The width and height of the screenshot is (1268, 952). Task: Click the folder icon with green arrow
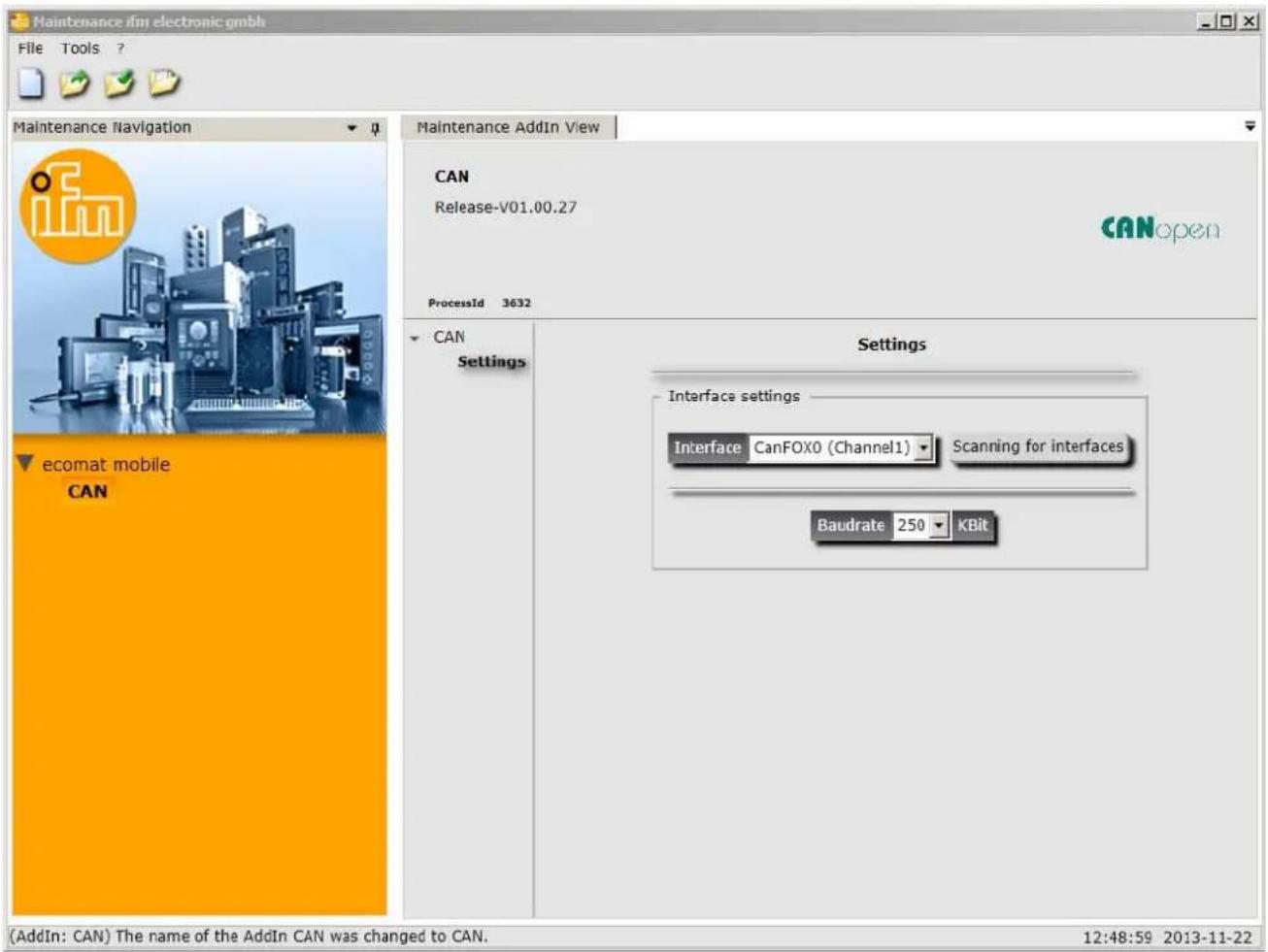[75, 83]
